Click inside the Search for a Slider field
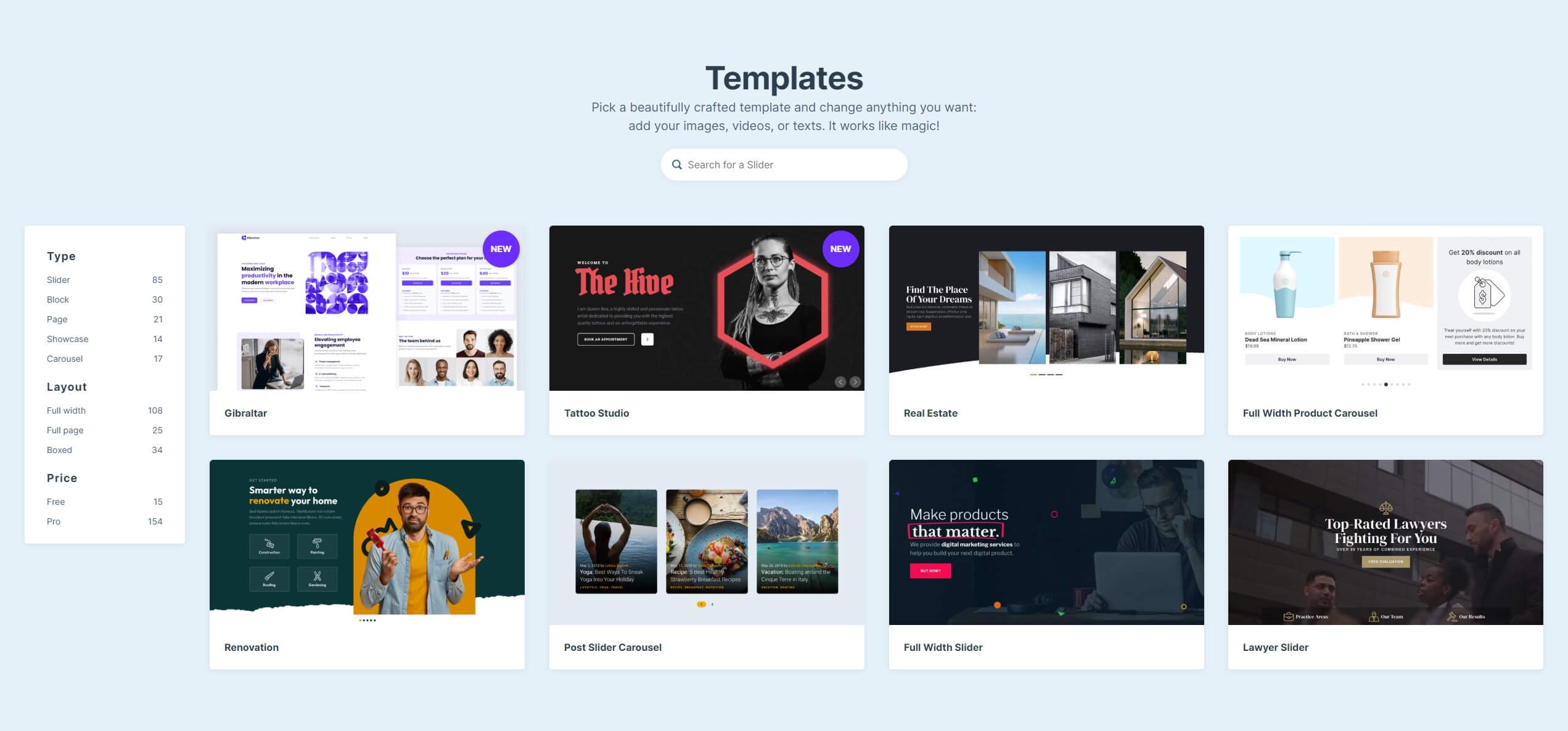The height and width of the screenshot is (731, 1568). click(x=783, y=164)
